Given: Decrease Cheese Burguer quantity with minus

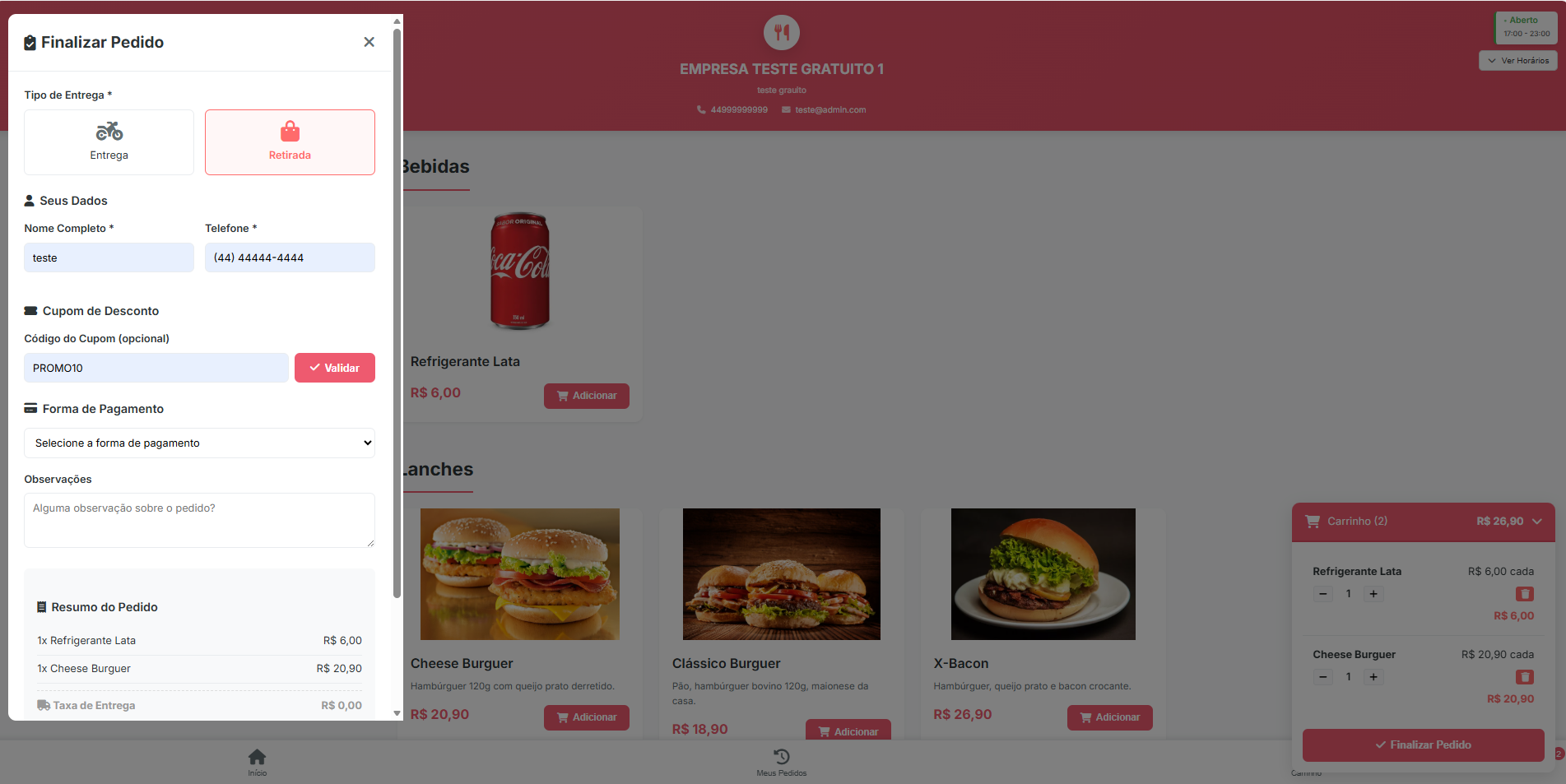Looking at the screenshot, I should click(x=1323, y=677).
